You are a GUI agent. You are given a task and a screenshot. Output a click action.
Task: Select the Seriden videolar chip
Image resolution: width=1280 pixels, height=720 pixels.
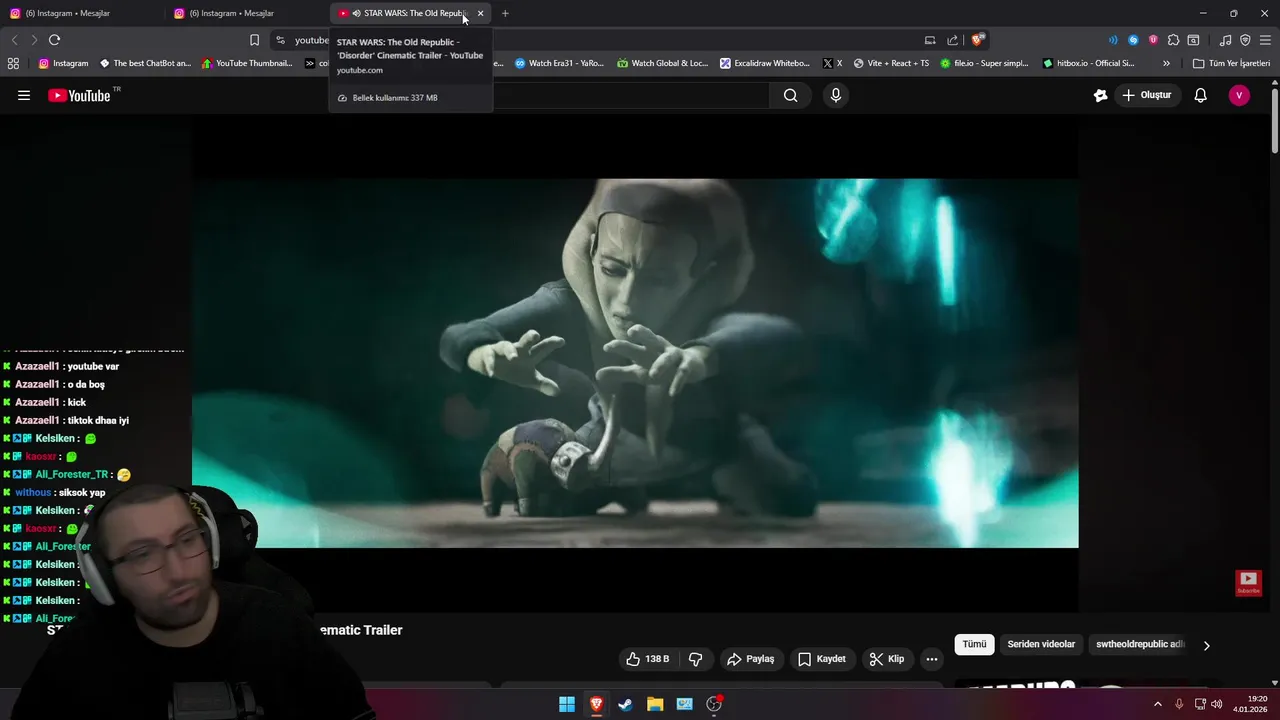pos(1041,645)
